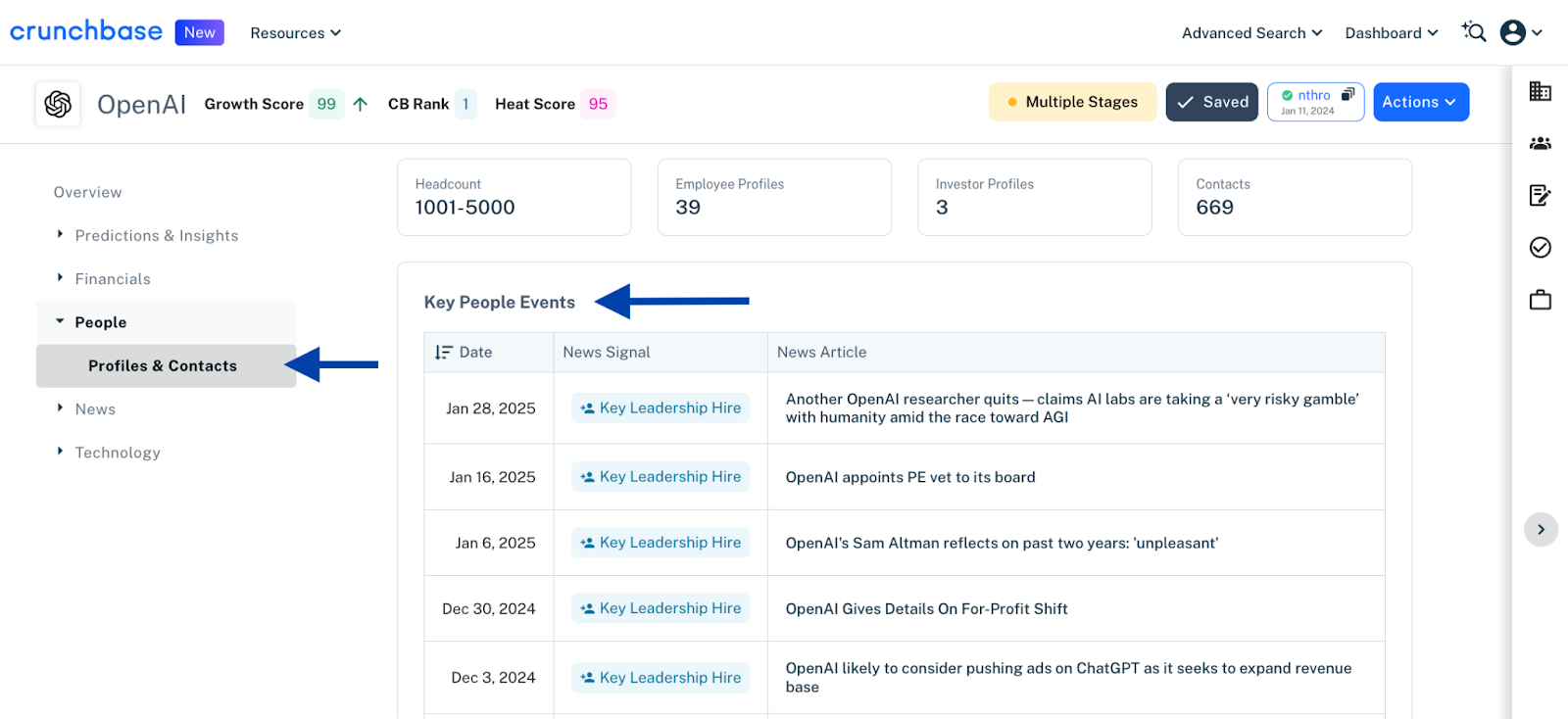Go to Overview section
Image resolution: width=1568 pixels, height=719 pixels.
[x=88, y=192]
